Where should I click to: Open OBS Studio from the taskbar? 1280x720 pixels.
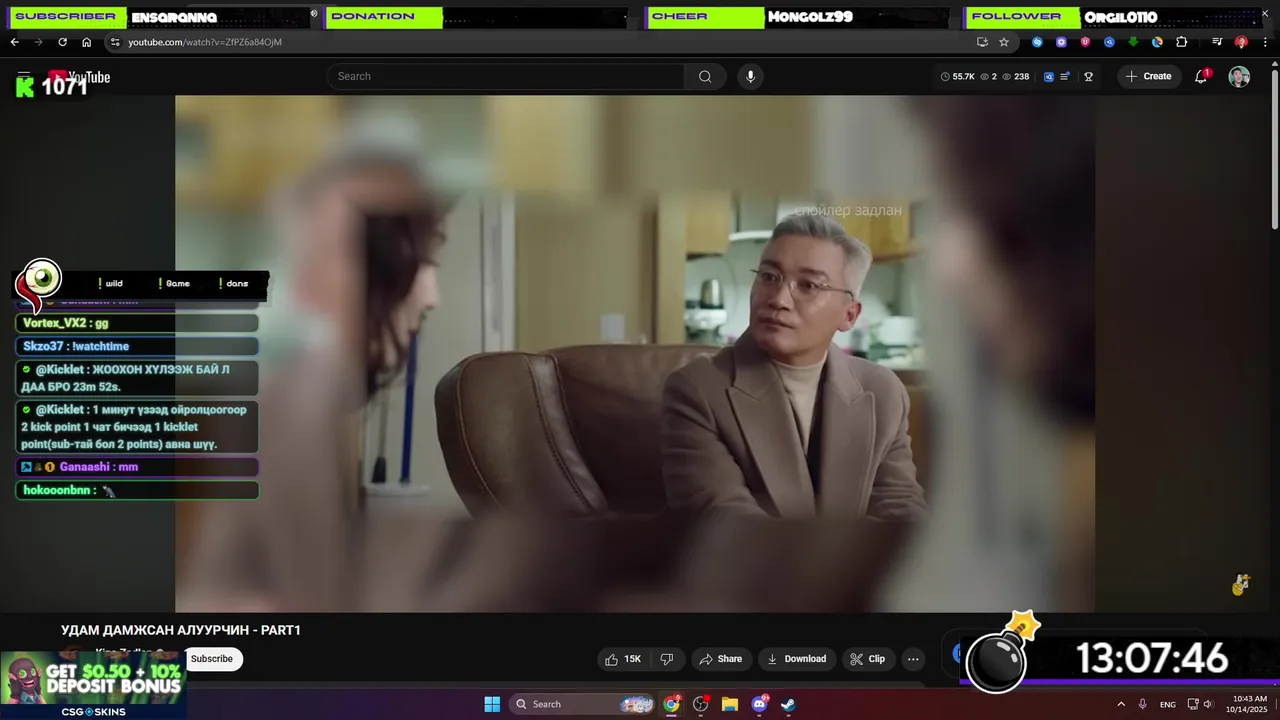pyautogui.click(x=701, y=704)
